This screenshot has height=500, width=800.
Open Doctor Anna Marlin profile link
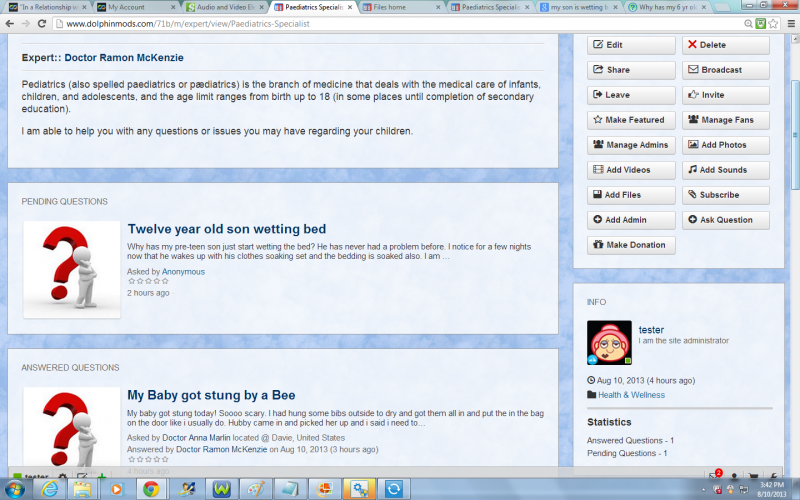[x=196, y=438]
